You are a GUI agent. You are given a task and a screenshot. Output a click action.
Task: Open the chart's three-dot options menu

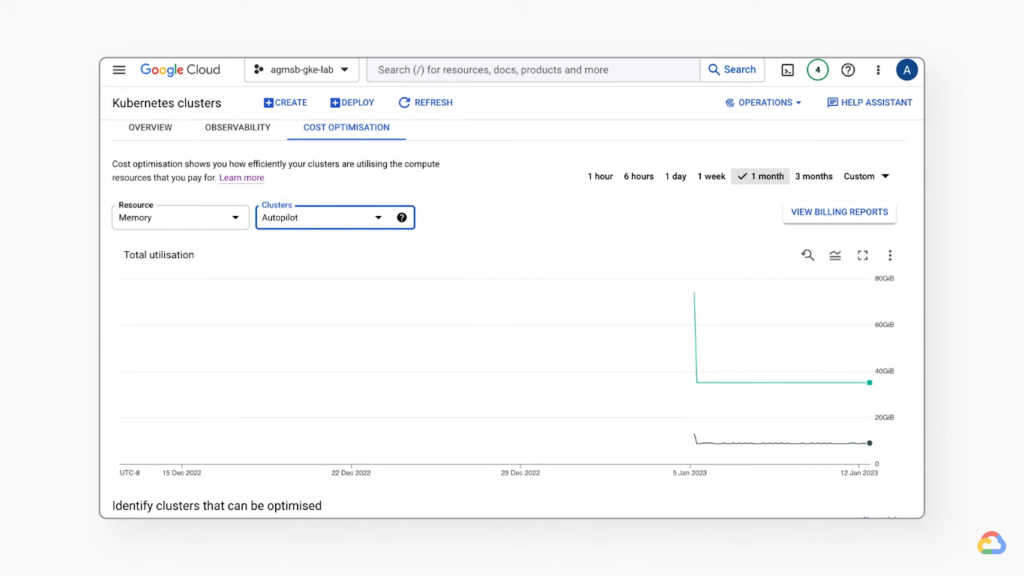[890, 255]
